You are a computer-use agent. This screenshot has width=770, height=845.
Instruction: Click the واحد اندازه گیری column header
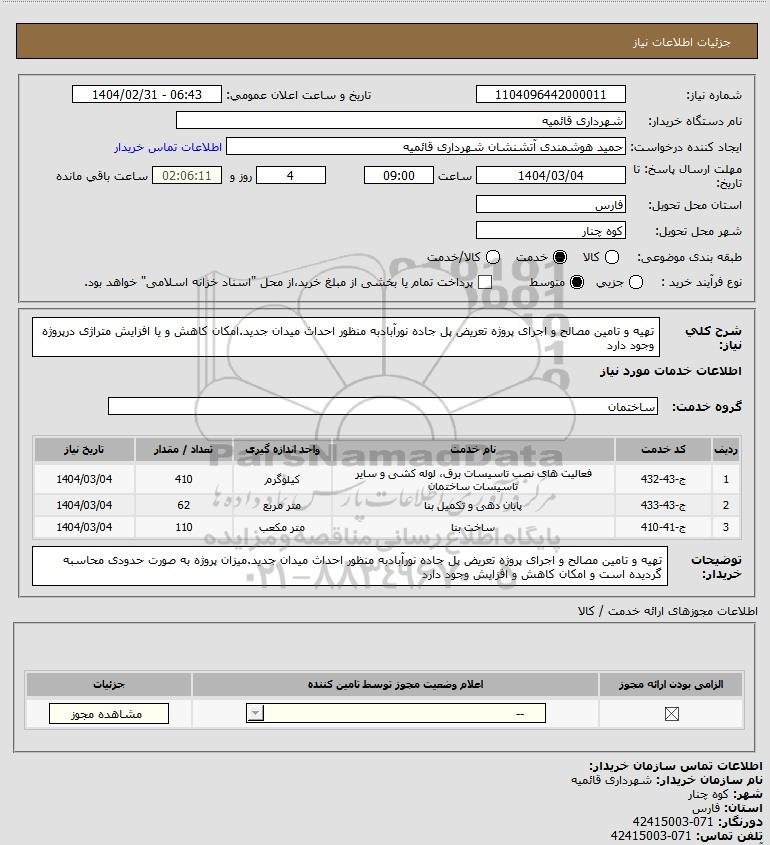tap(282, 449)
